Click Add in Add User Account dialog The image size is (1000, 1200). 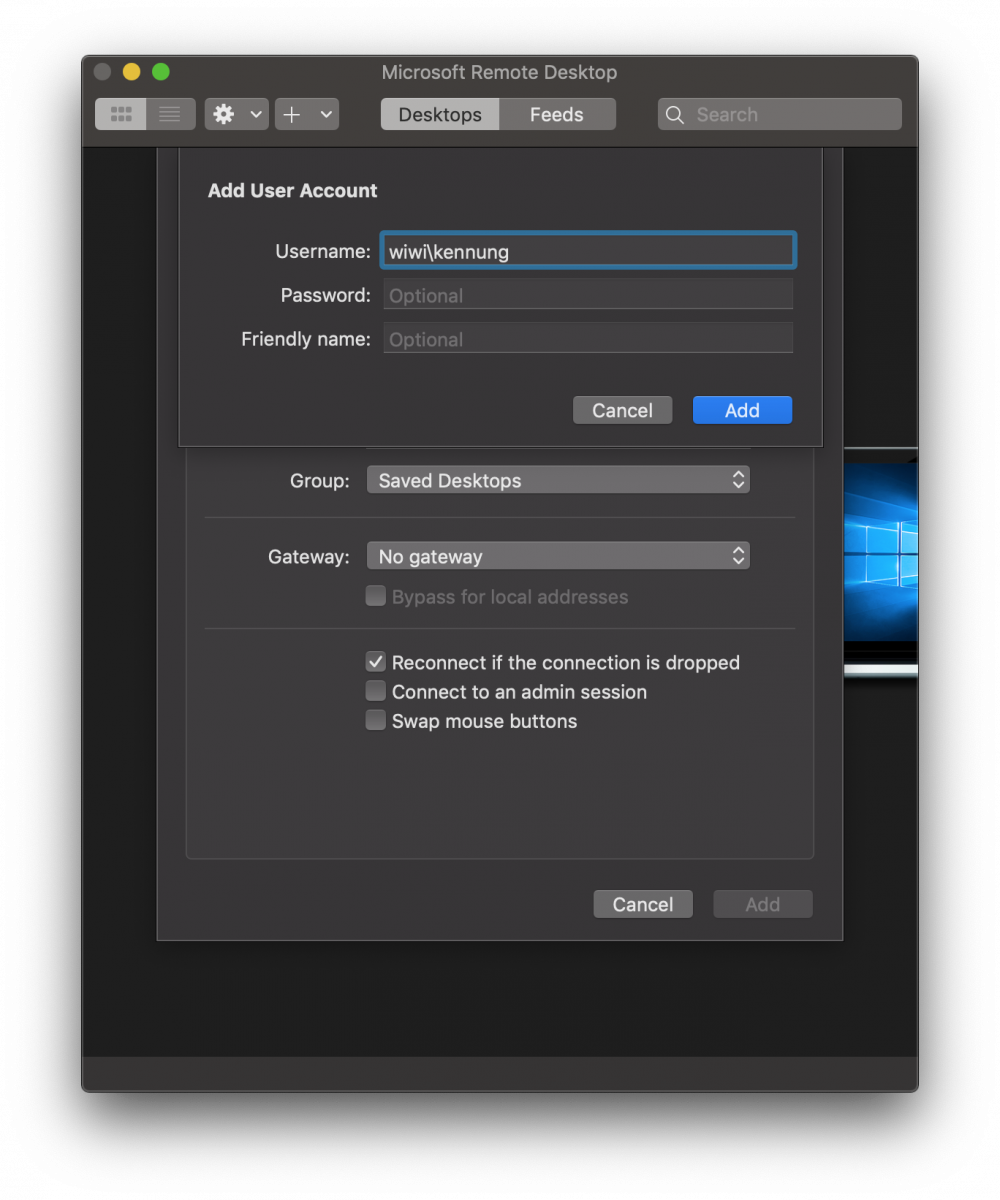[742, 410]
